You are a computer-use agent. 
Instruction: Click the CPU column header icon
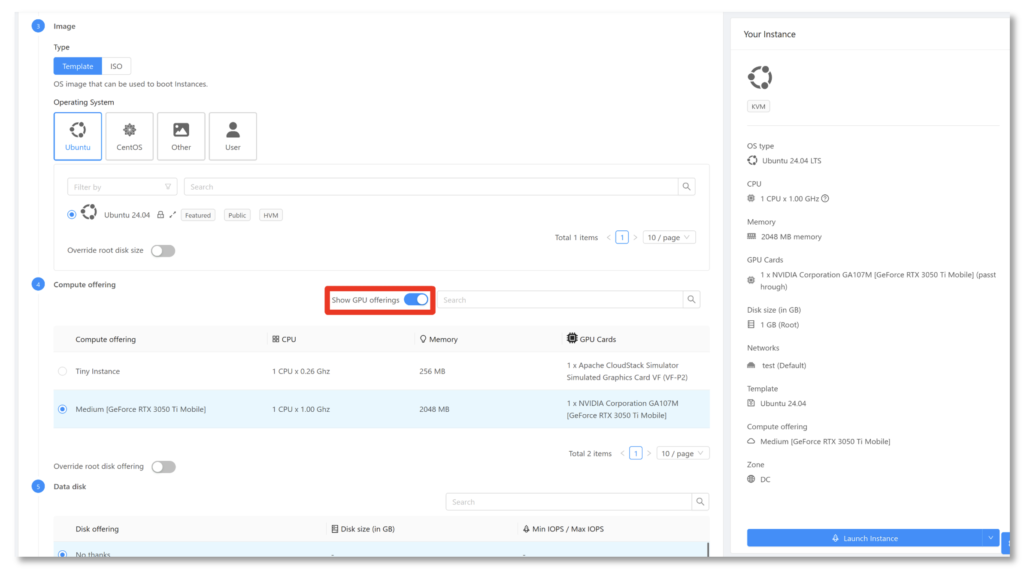click(276, 339)
